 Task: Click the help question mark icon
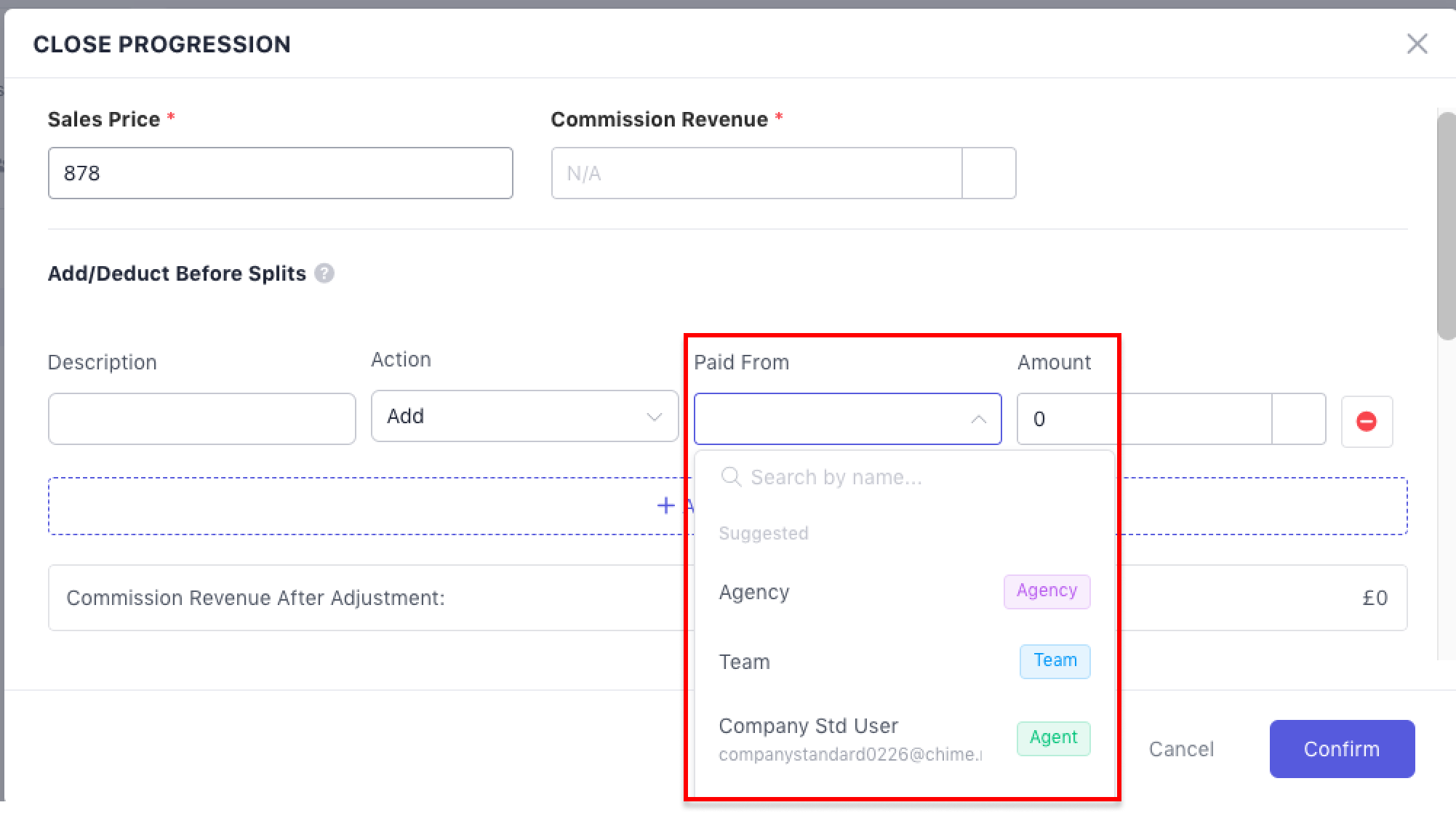coord(324,273)
